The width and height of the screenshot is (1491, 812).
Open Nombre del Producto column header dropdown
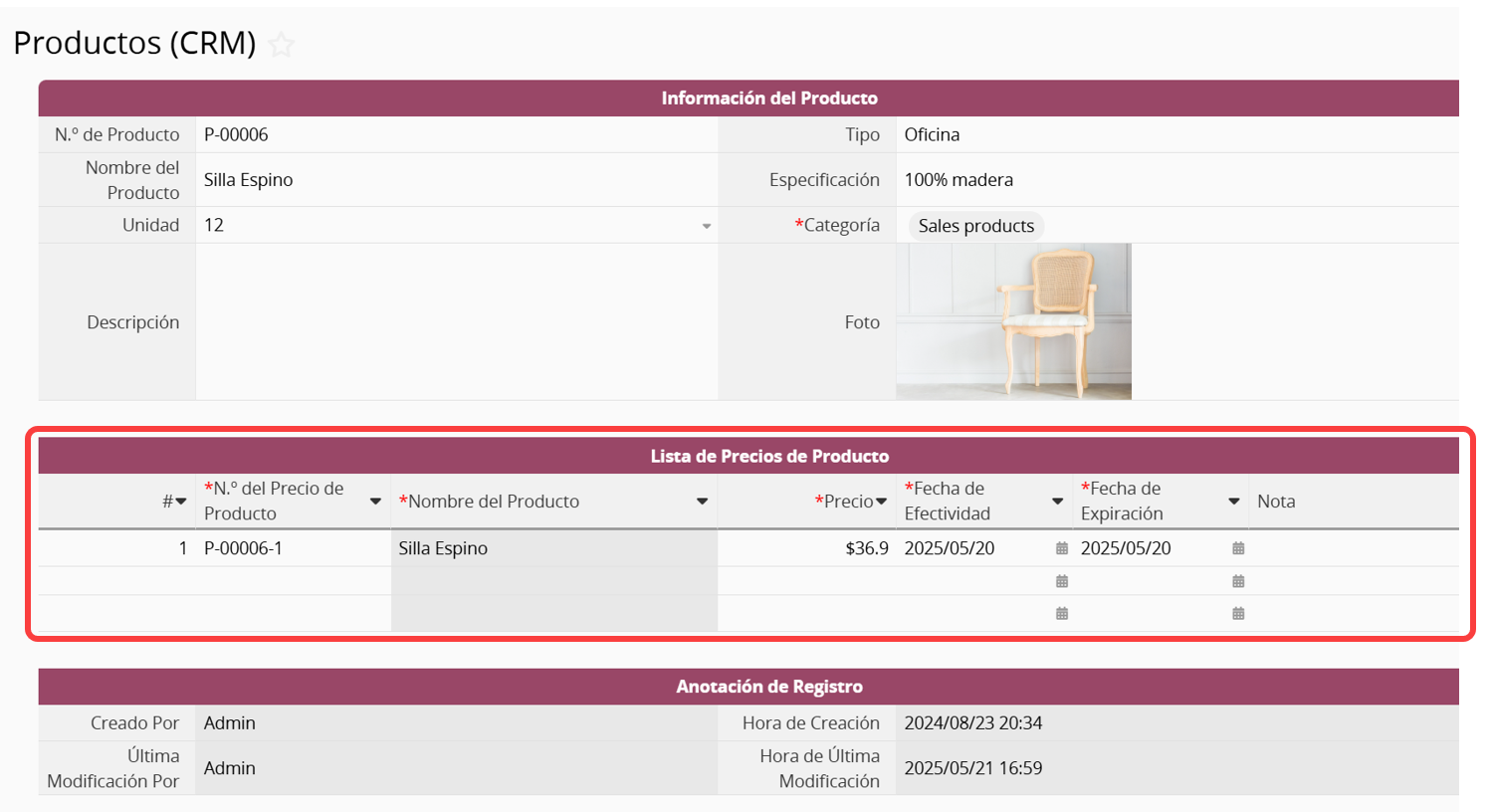point(702,502)
